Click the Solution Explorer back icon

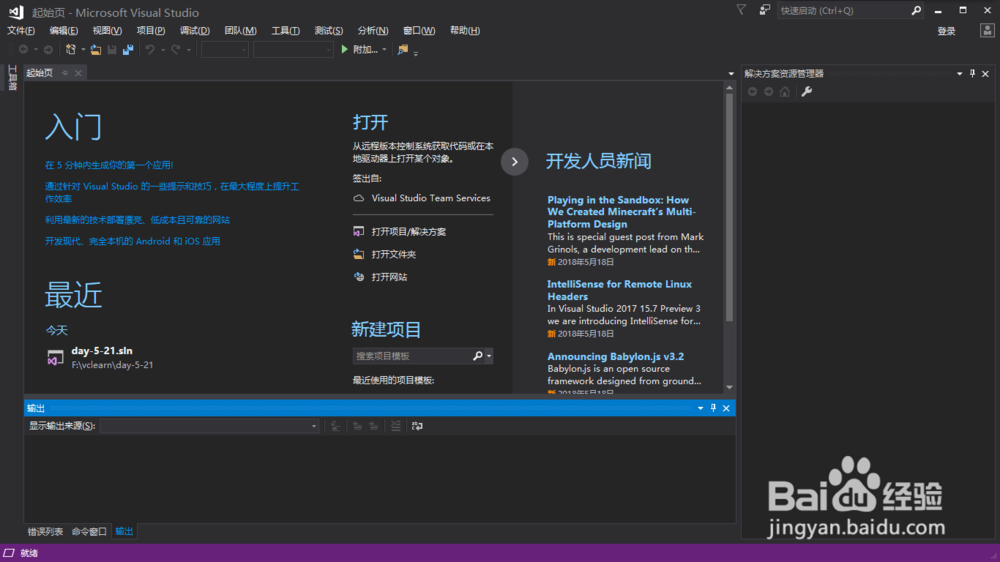pyautogui.click(x=753, y=92)
